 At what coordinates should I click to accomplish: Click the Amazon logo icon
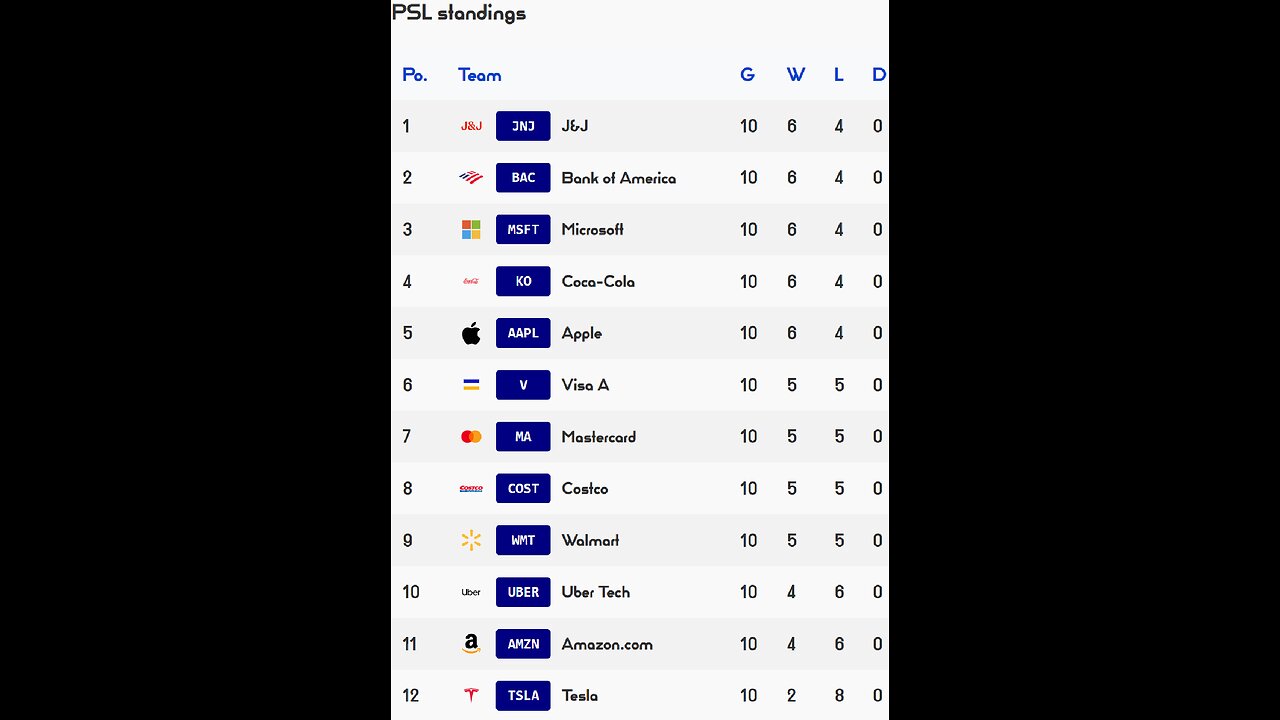point(471,644)
